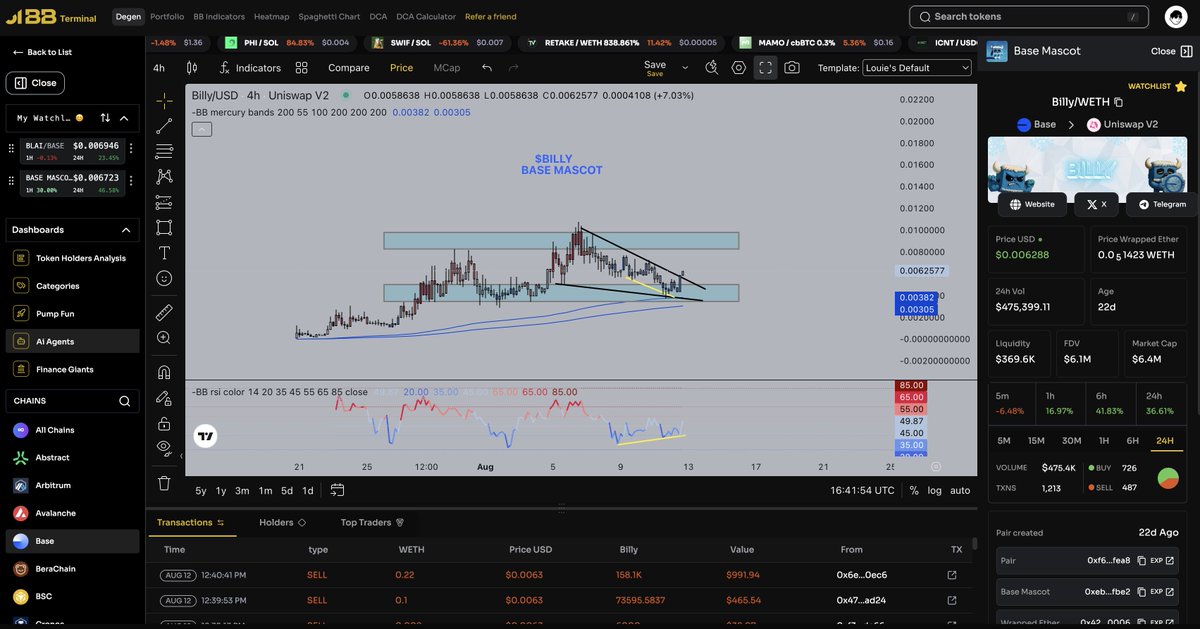Sort the watchlist with arrows icon

click(x=105, y=118)
